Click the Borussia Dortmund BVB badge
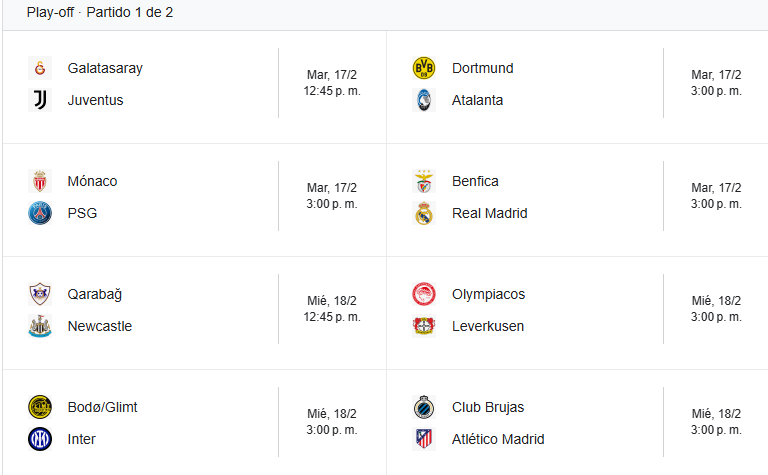 click(424, 68)
